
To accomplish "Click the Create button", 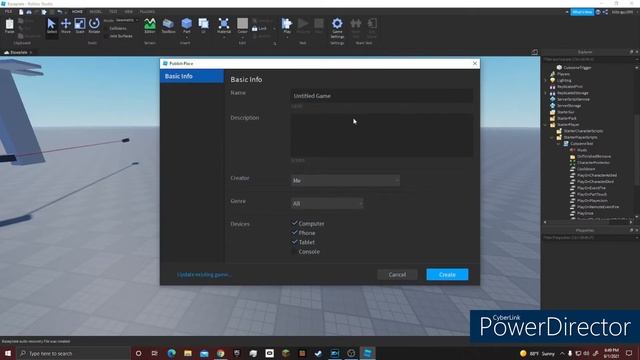I will [x=447, y=275].
